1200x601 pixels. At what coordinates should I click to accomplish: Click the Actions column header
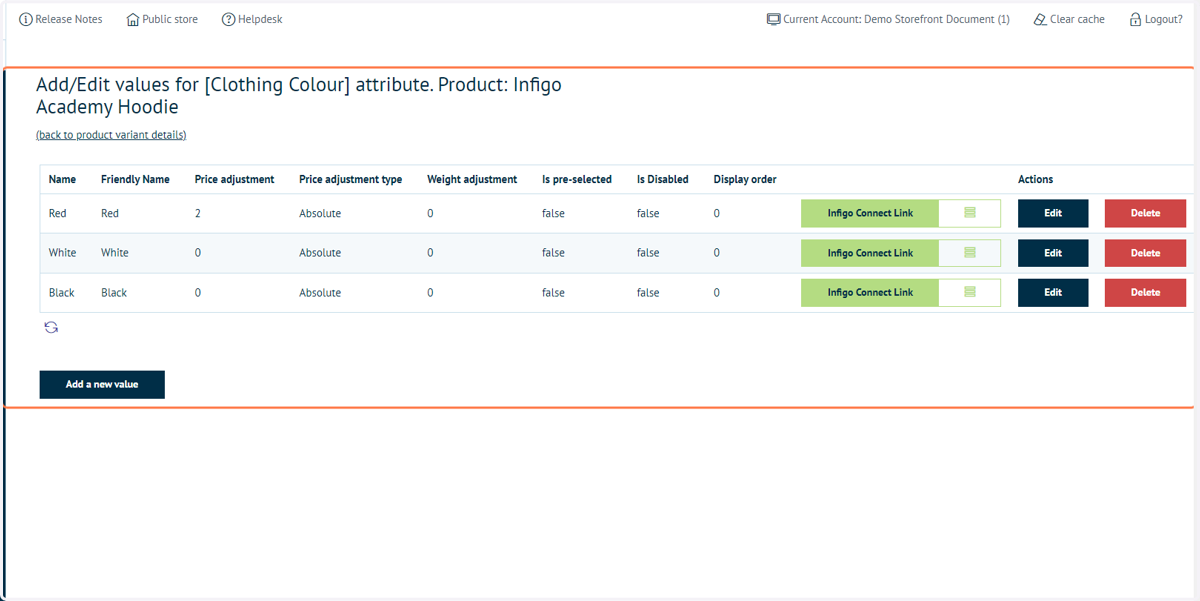[1035, 179]
